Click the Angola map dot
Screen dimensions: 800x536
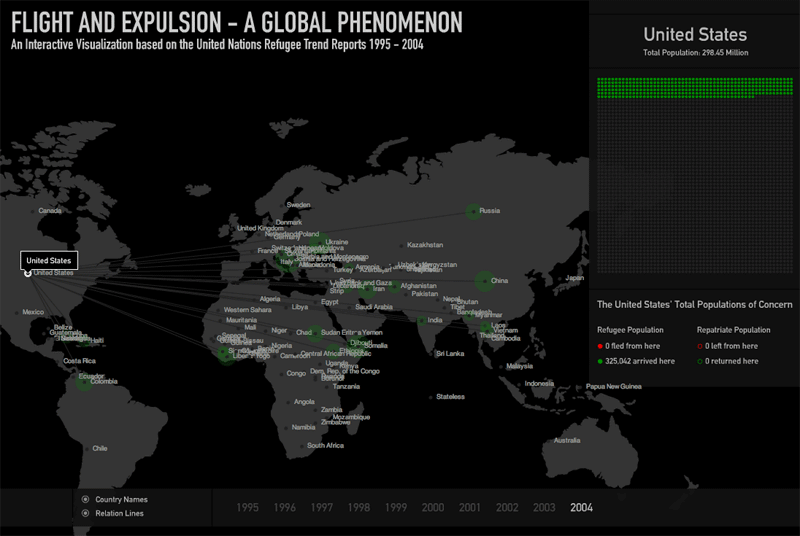click(x=289, y=402)
